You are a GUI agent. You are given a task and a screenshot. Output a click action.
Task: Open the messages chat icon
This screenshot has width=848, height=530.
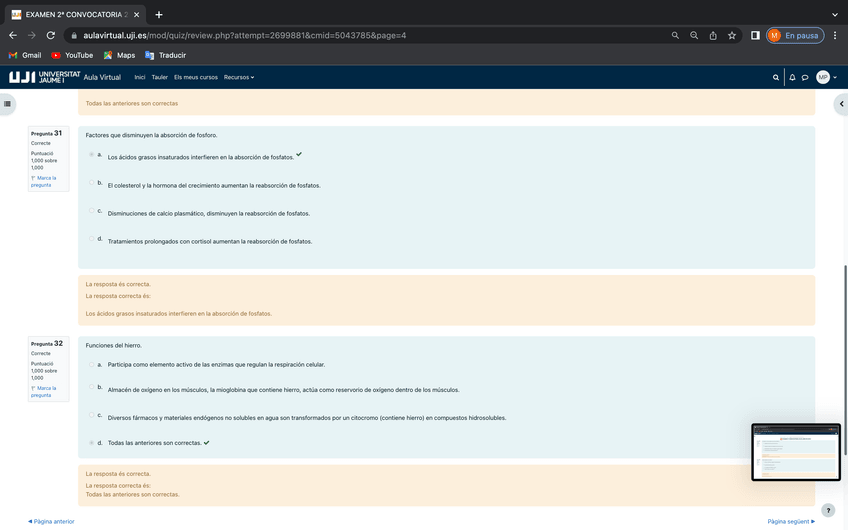[805, 77]
